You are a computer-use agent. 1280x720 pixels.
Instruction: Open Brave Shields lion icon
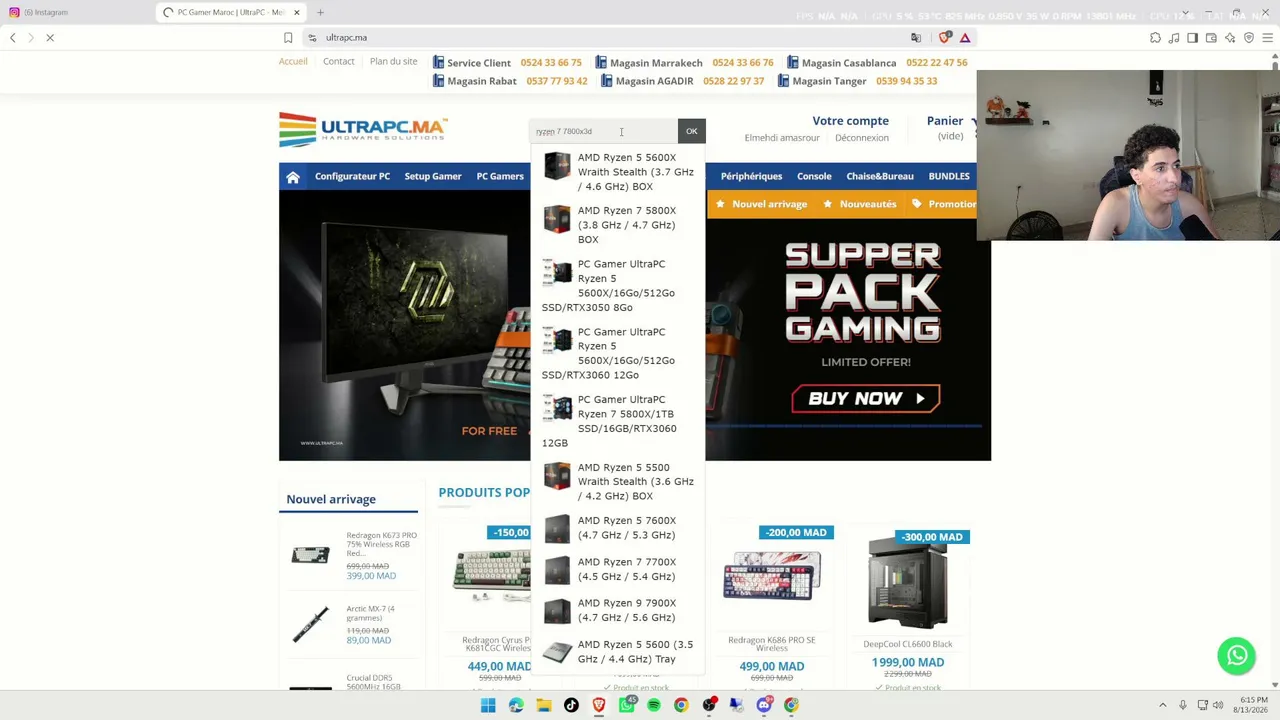coord(945,38)
